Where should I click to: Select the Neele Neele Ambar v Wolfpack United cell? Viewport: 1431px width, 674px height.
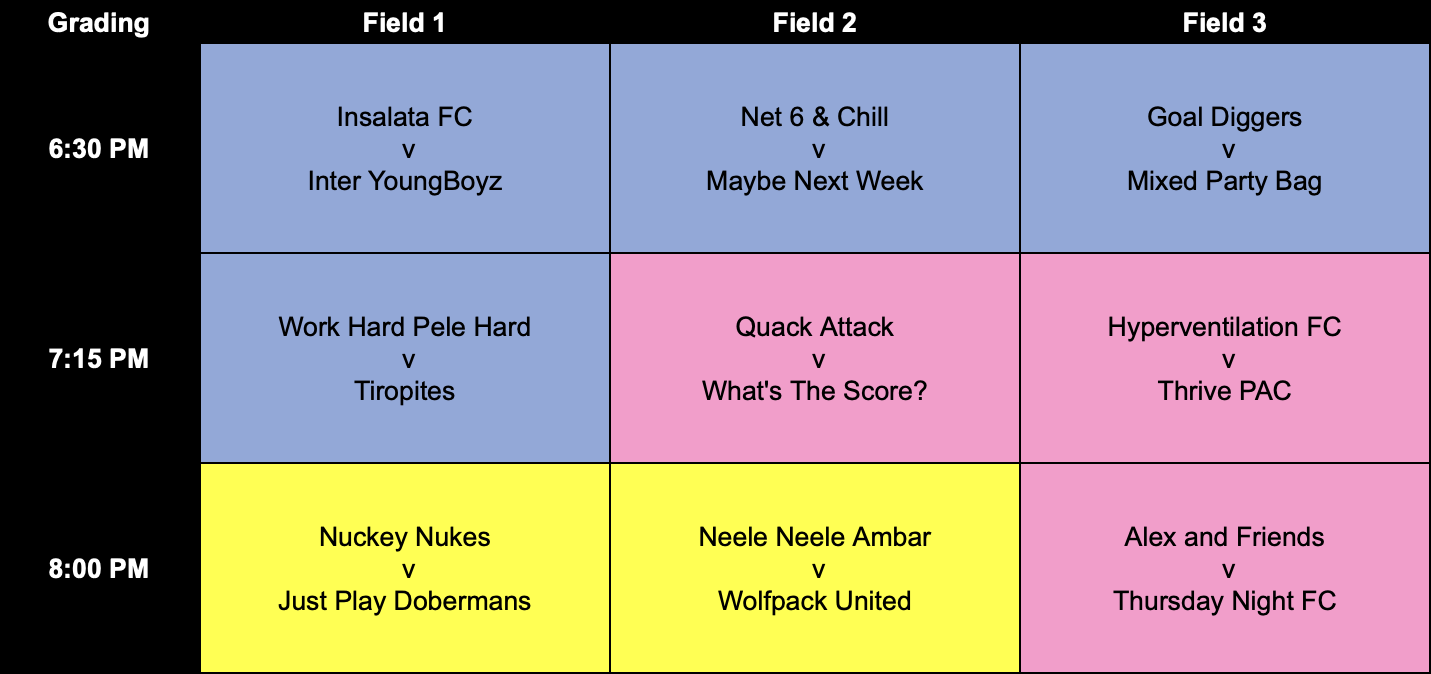(x=815, y=568)
